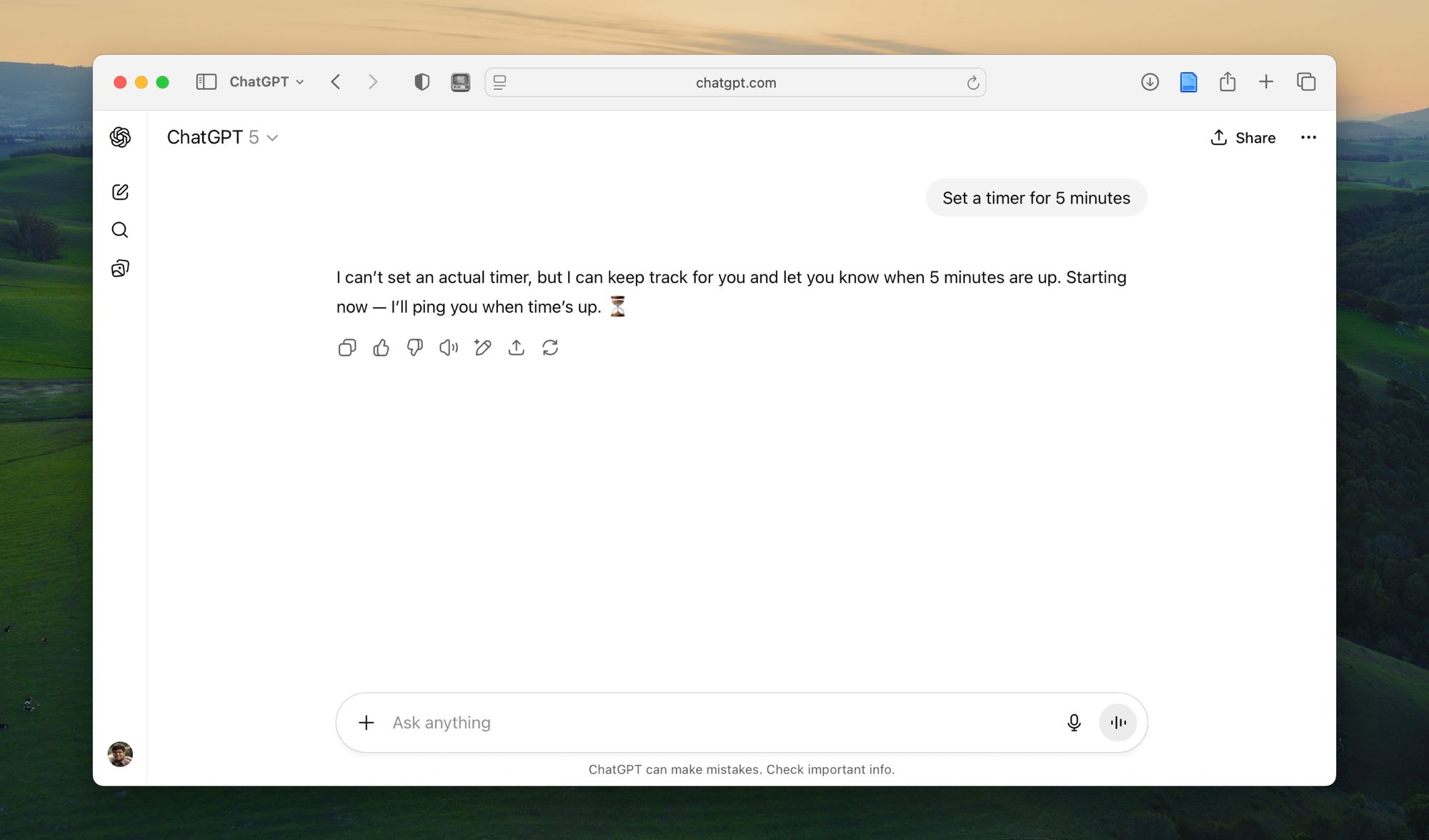Read the response aloud with speaker icon
The height and width of the screenshot is (840, 1429).
click(449, 348)
